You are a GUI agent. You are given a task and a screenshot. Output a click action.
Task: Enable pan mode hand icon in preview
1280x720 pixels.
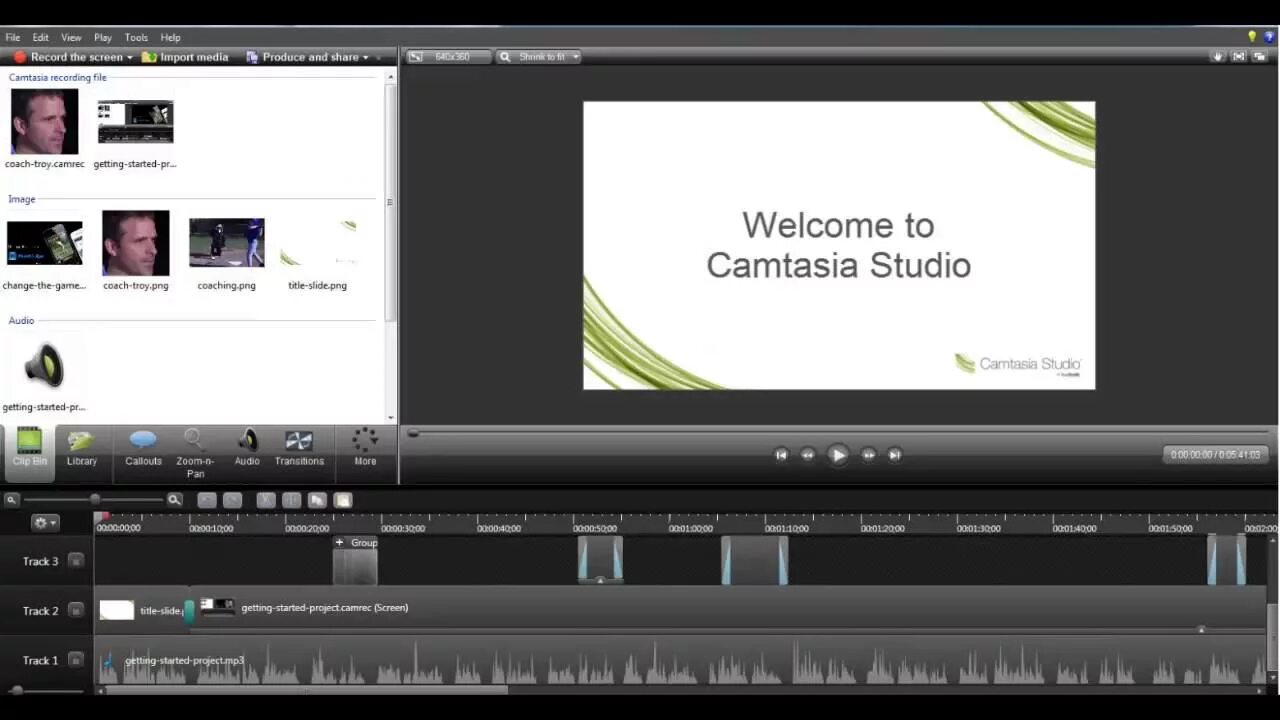click(x=1218, y=57)
